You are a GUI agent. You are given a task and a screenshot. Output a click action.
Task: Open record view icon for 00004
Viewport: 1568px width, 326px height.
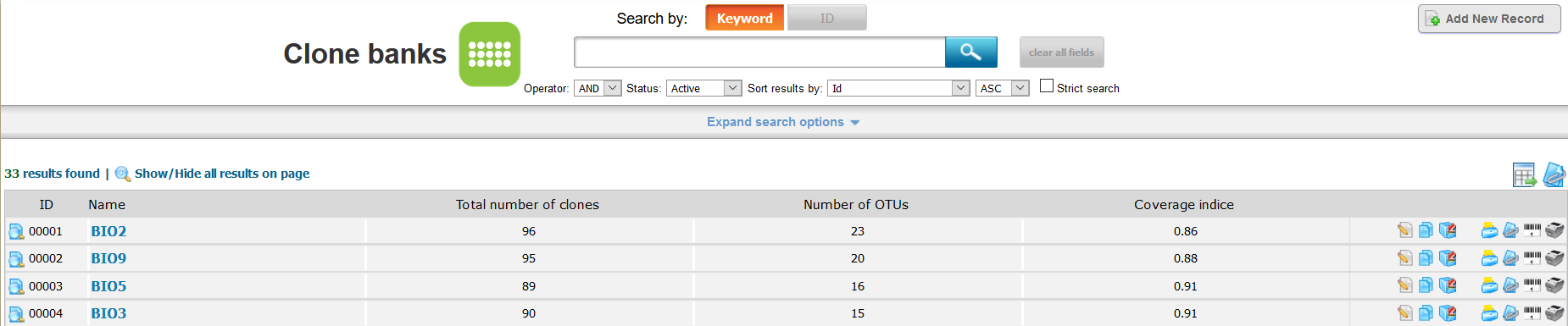(x=16, y=313)
